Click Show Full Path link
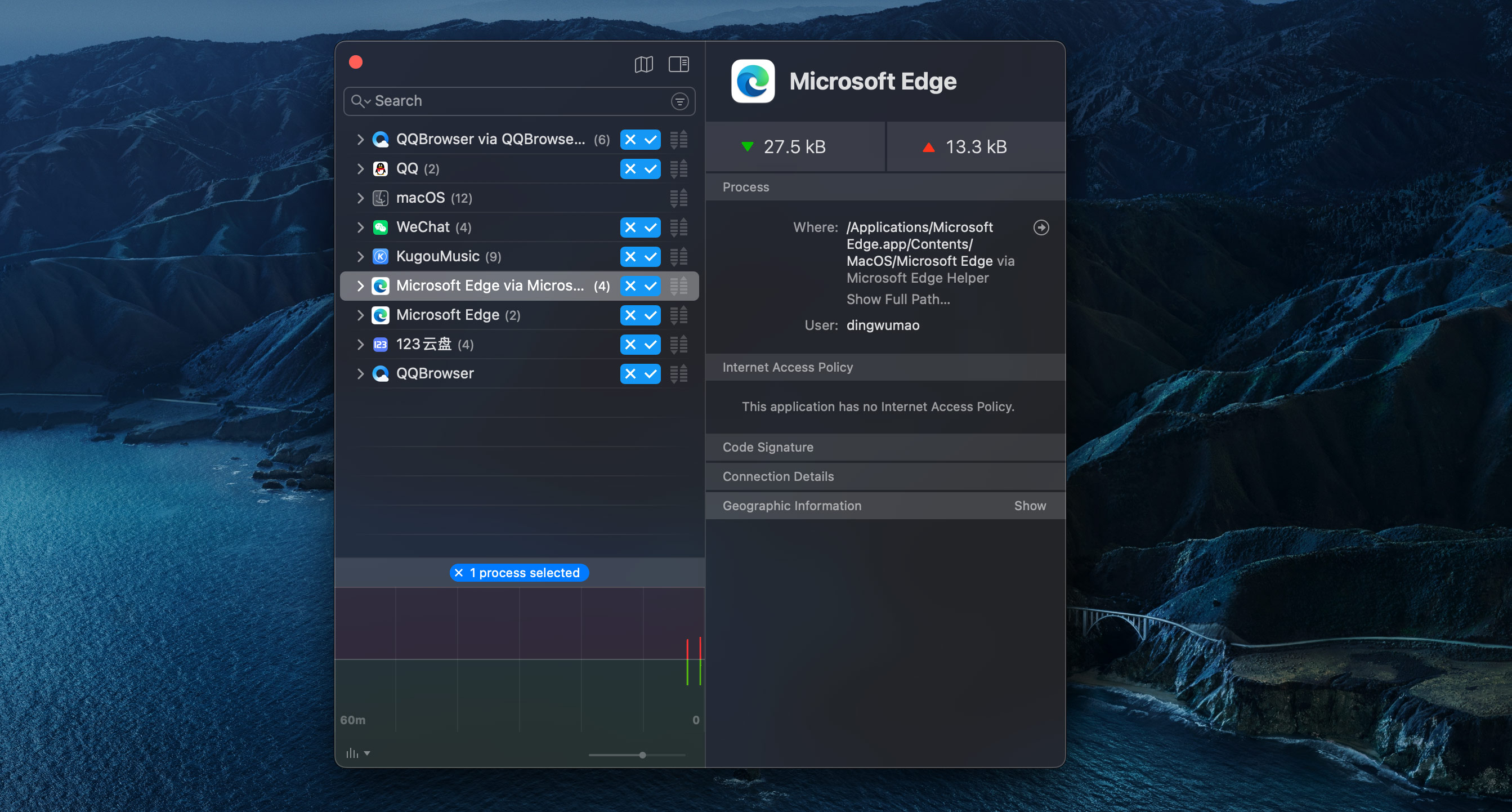Image resolution: width=1512 pixels, height=812 pixels. pyautogui.click(x=897, y=300)
